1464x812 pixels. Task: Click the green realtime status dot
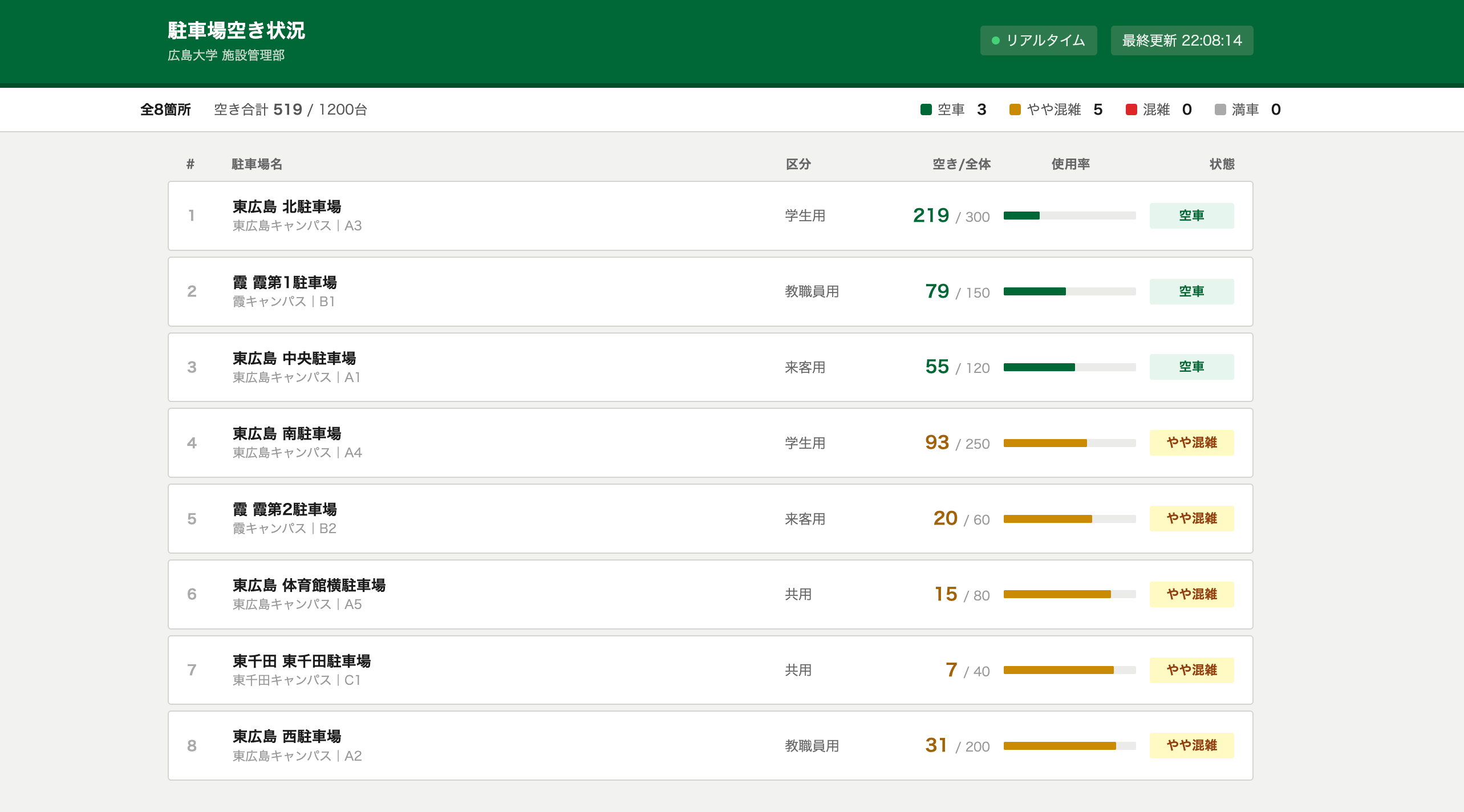coord(996,40)
